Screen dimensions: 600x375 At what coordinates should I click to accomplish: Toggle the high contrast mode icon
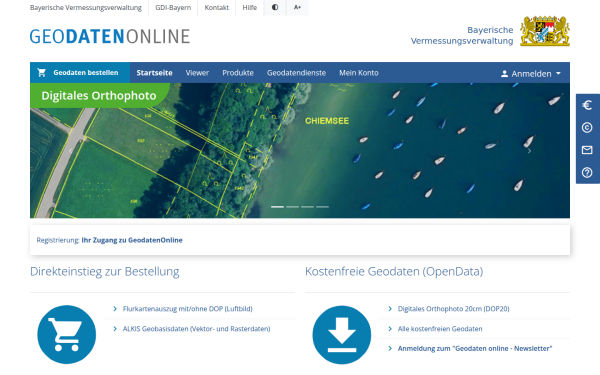point(275,7)
